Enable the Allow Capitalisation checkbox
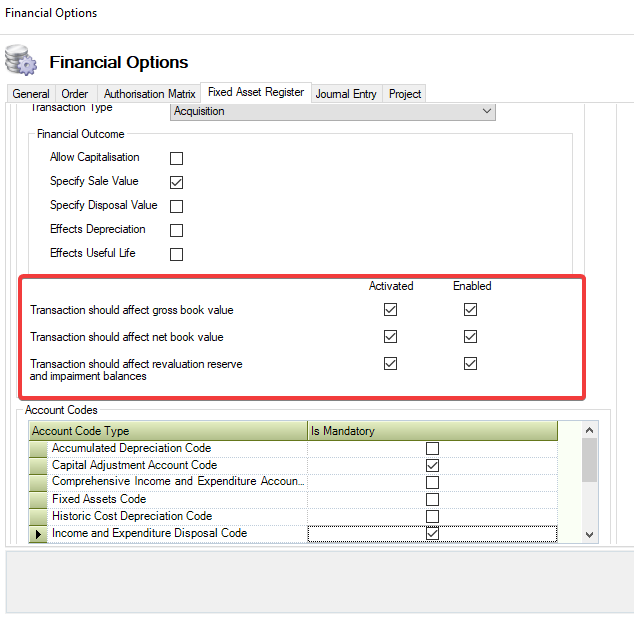Screen dimensions: 634x617 tap(177, 158)
